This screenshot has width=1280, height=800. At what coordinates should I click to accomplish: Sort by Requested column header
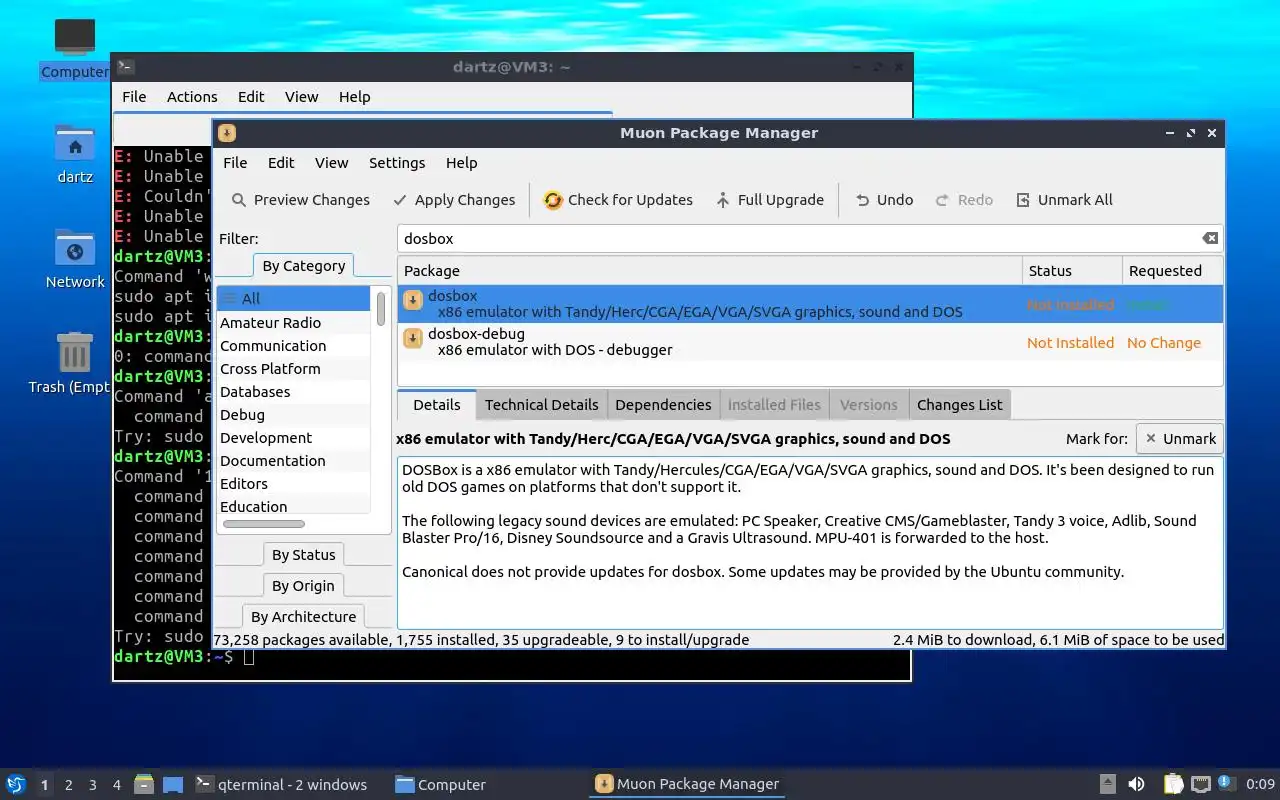click(x=1172, y=271)
